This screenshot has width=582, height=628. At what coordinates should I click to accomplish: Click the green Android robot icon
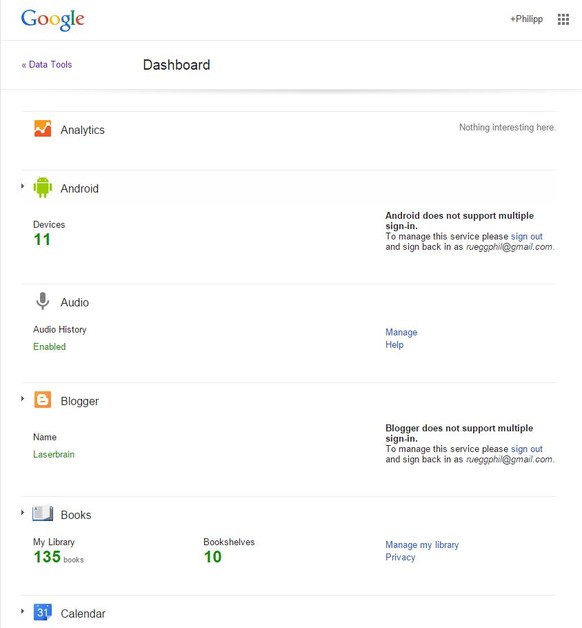[x=42, y=187]
